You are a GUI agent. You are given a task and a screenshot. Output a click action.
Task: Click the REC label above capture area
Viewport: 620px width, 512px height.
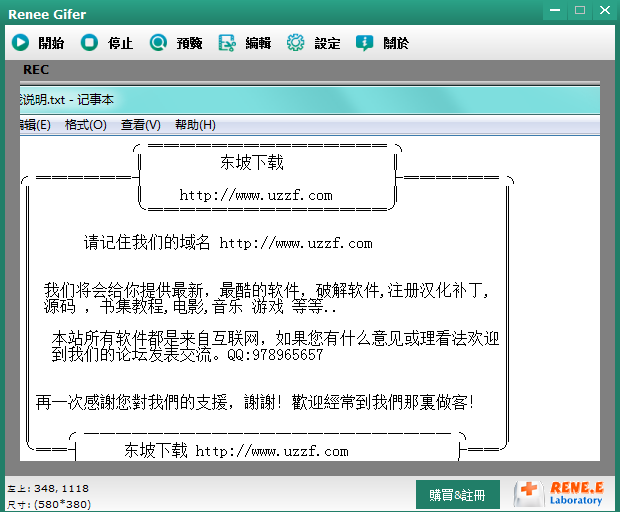point(36,70)
